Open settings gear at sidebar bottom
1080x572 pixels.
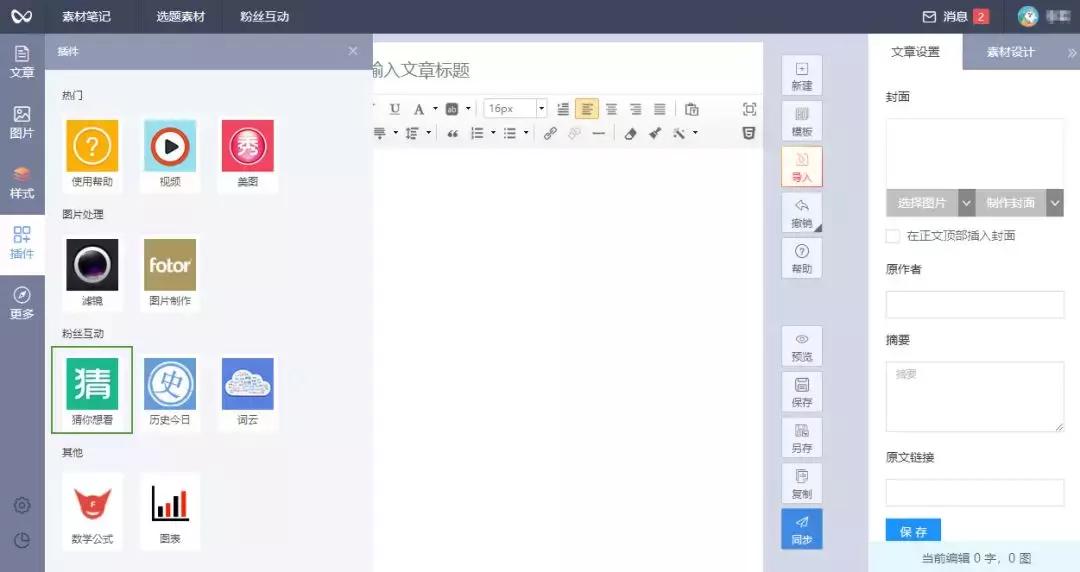click(22, 505)
